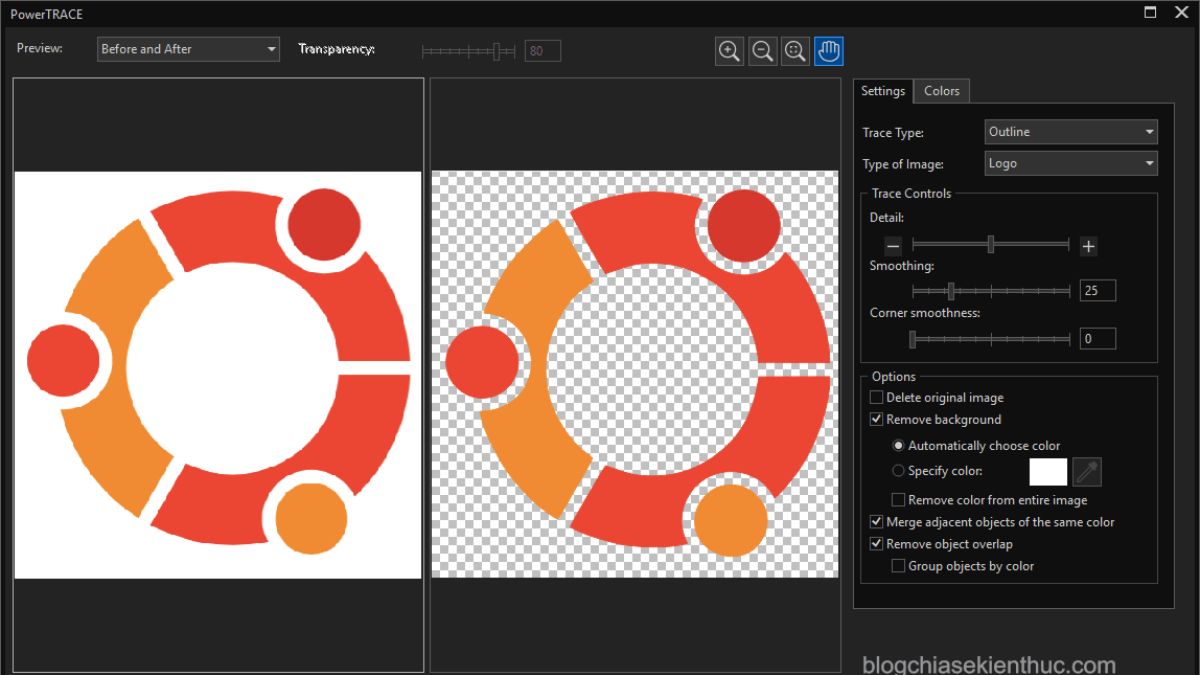Click the Zoom Out magnifier icon
The width and height of the screenshot is (1200, 675).
(x=763, y=51)
